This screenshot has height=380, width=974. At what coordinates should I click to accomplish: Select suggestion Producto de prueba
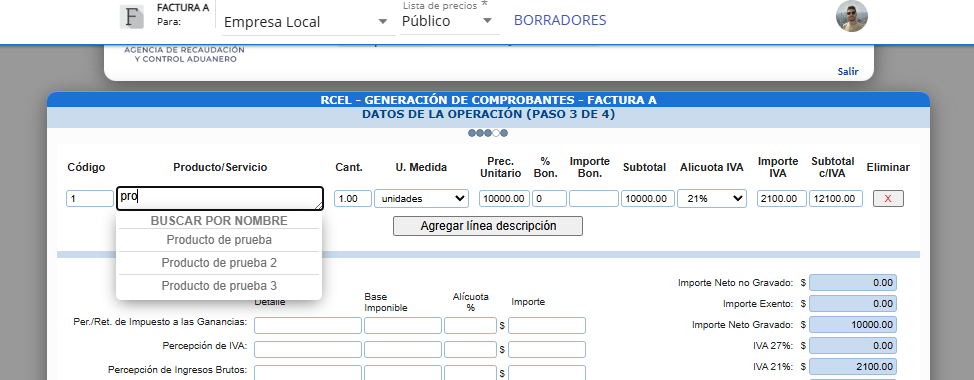[219, 240]
